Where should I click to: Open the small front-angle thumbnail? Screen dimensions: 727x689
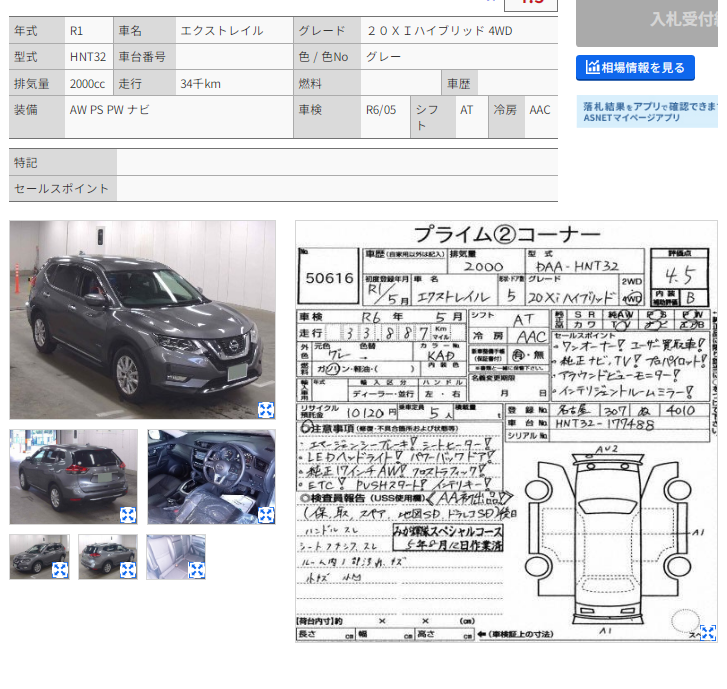(x=39, y=556)
